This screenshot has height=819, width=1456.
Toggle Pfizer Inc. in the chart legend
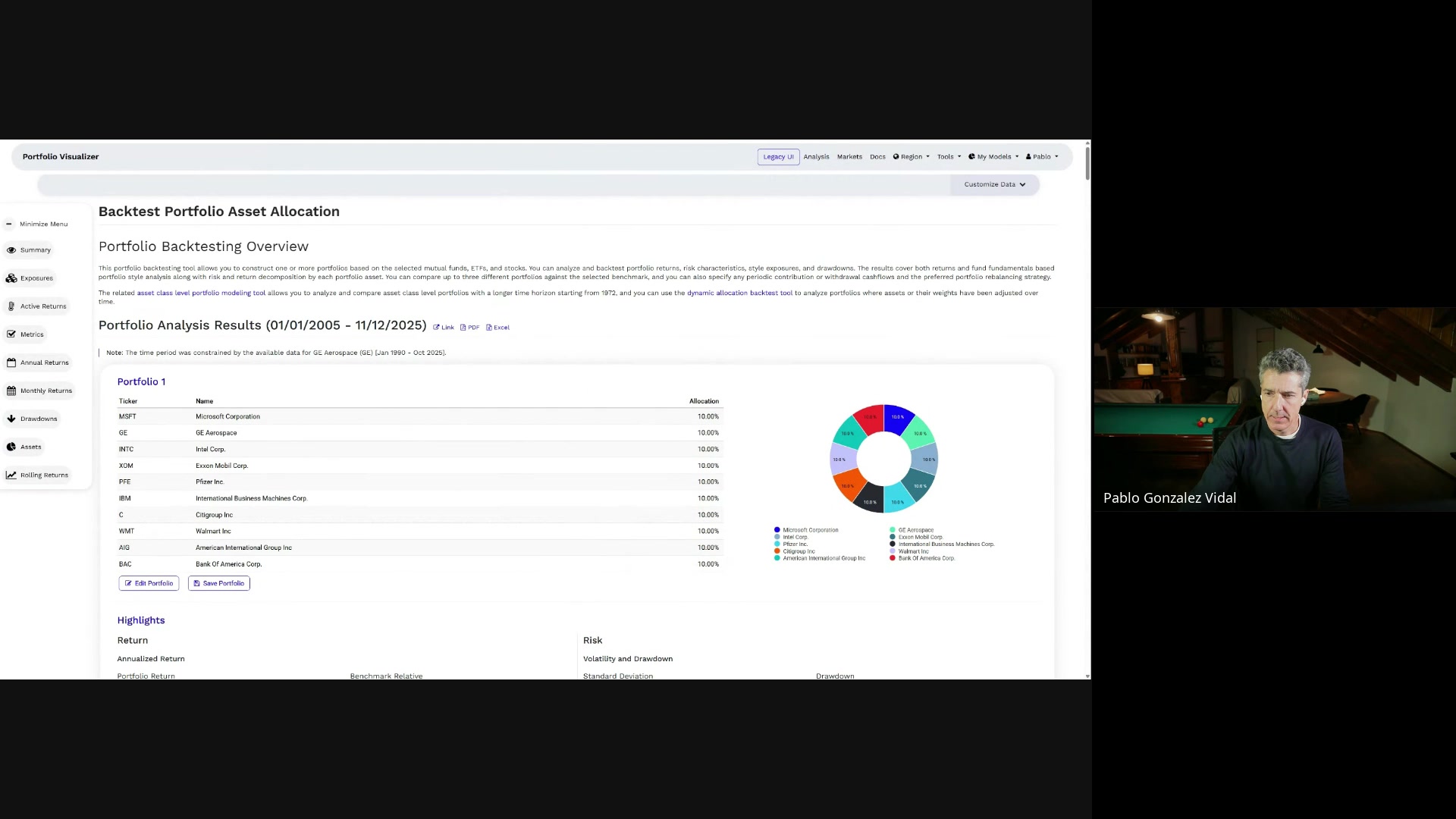point(791,544)
